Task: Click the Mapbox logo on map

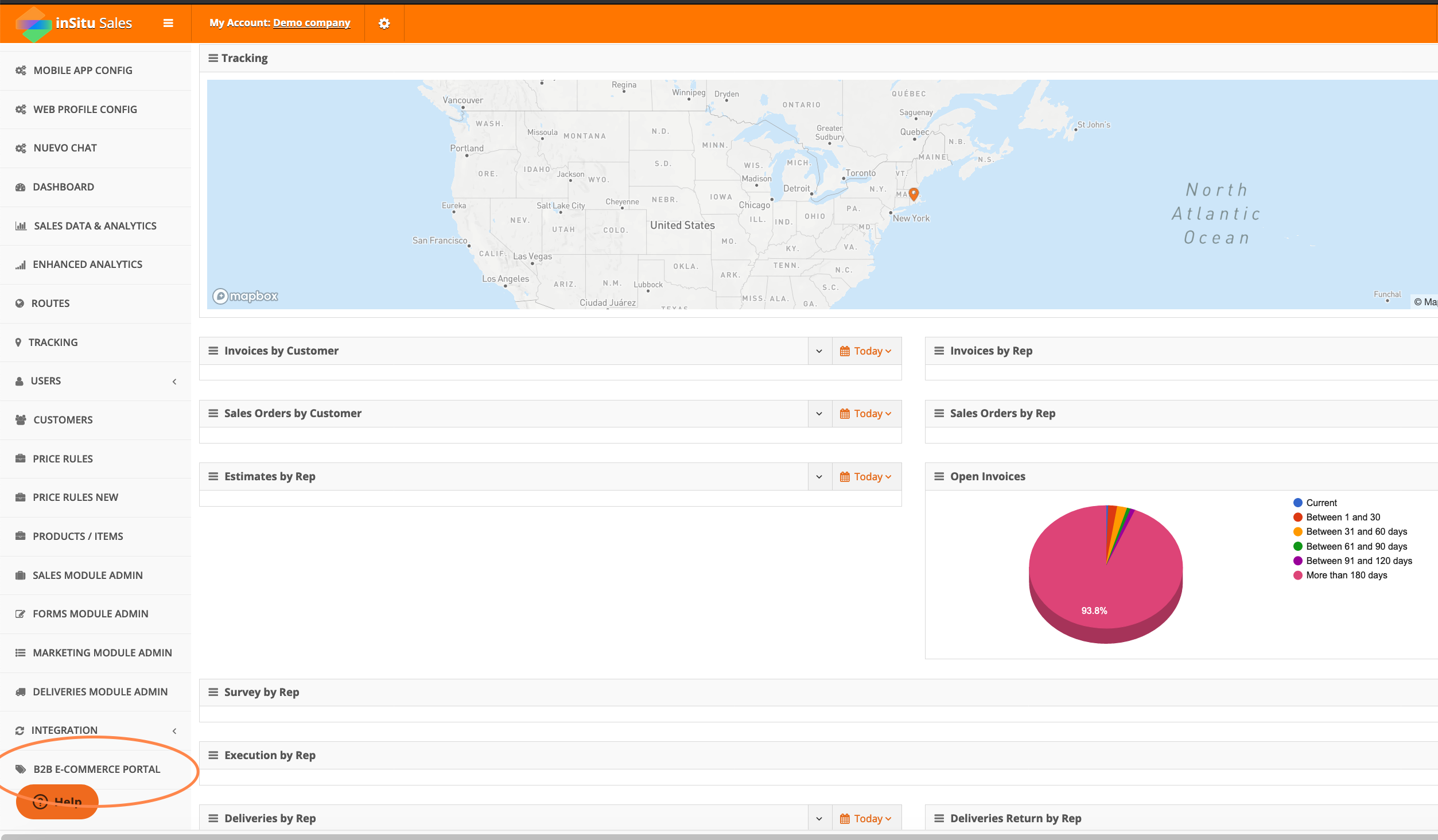Action: click(246, 296)
